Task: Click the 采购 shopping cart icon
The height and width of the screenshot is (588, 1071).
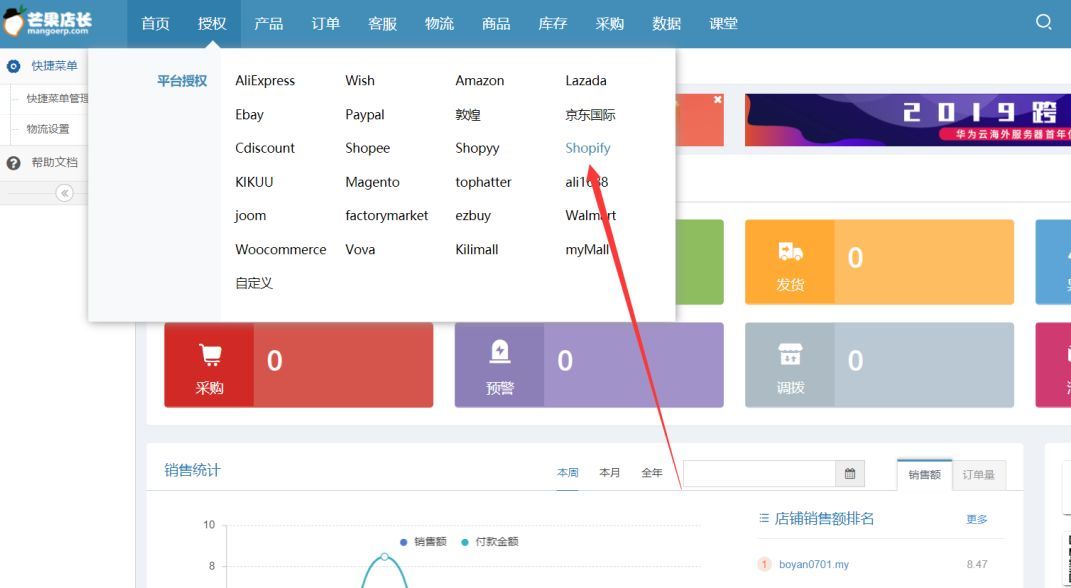Action: 210,354
